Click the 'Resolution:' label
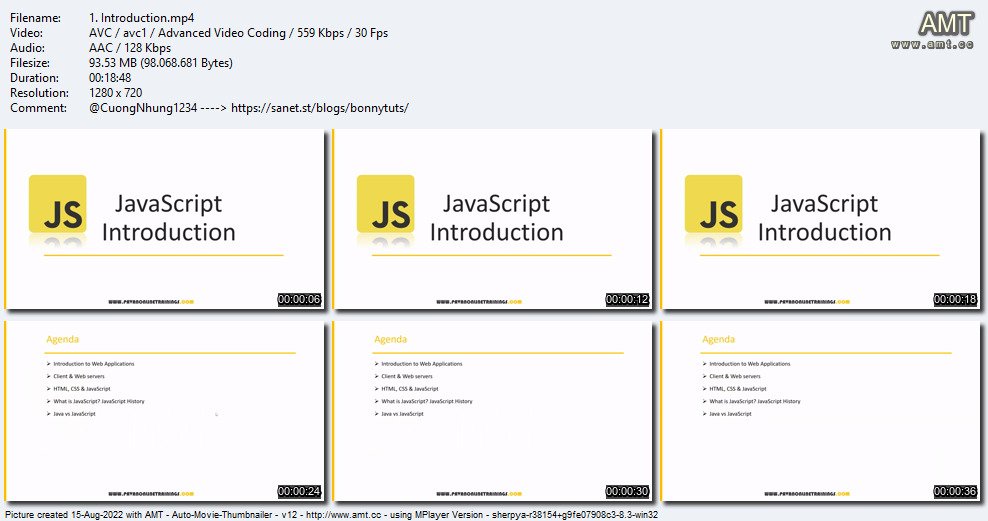The width and height of the screenshot is (988, 521). (39, 93)
